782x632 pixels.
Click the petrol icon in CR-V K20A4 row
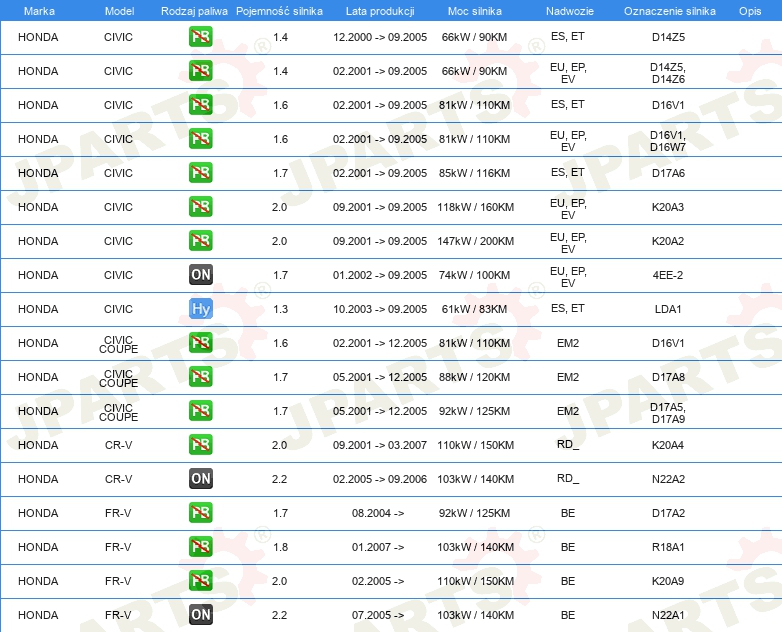pyautogui.click(x=200, y=444)
